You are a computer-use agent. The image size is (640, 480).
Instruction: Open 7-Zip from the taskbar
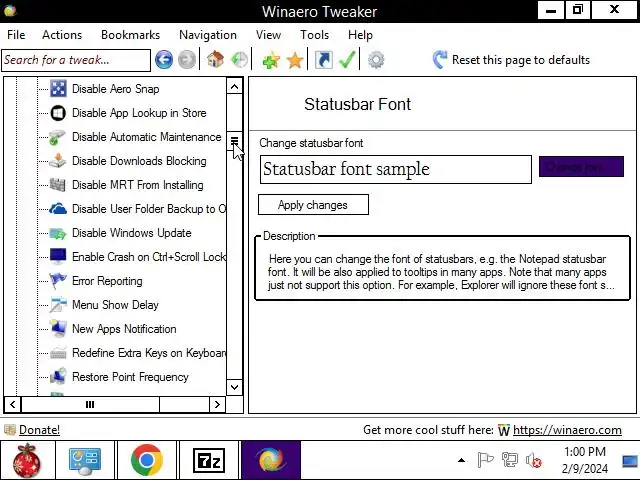pos(209,460)
